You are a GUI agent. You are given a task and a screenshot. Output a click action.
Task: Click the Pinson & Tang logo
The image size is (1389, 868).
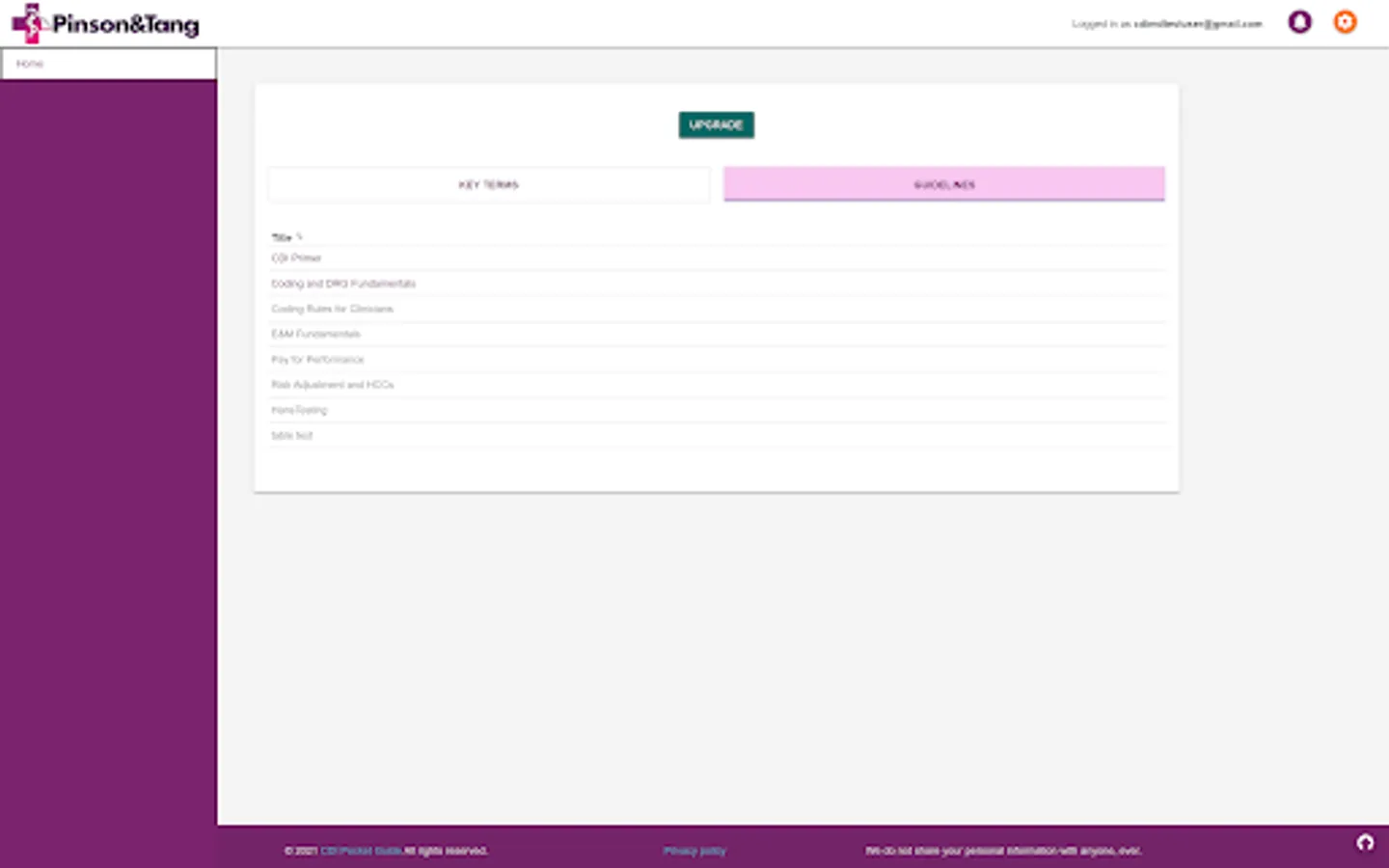pyautogui.click(x=106, y=23)
